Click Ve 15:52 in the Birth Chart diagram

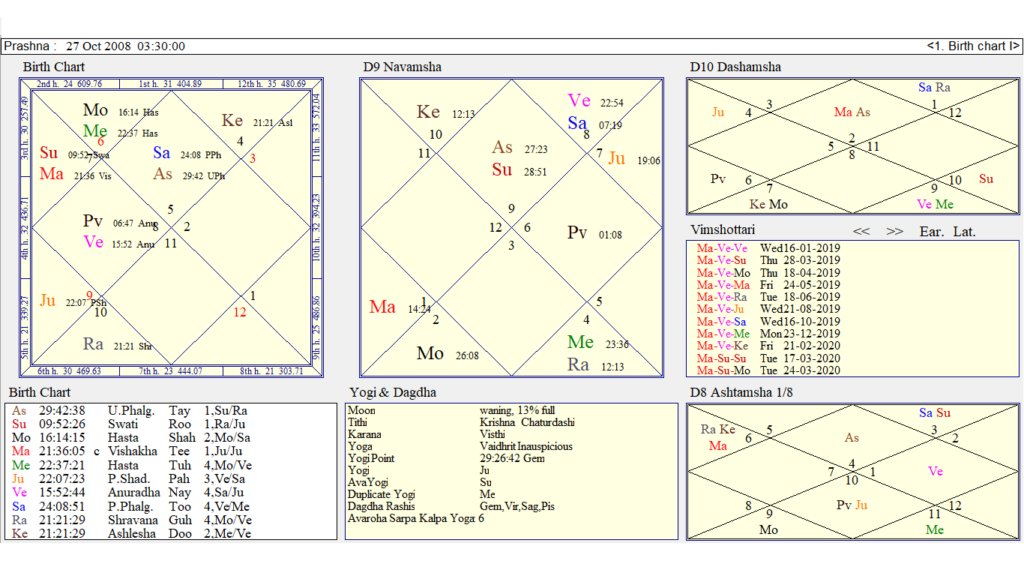(119, 243)
